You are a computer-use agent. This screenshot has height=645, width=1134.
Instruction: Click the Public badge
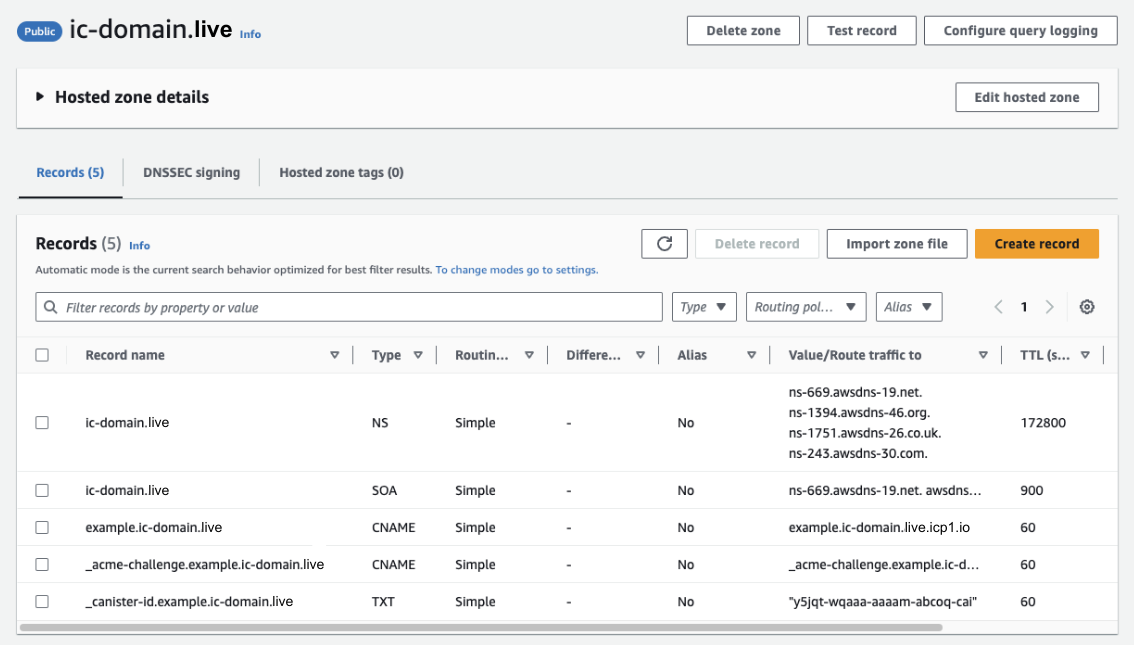point(40,31)
